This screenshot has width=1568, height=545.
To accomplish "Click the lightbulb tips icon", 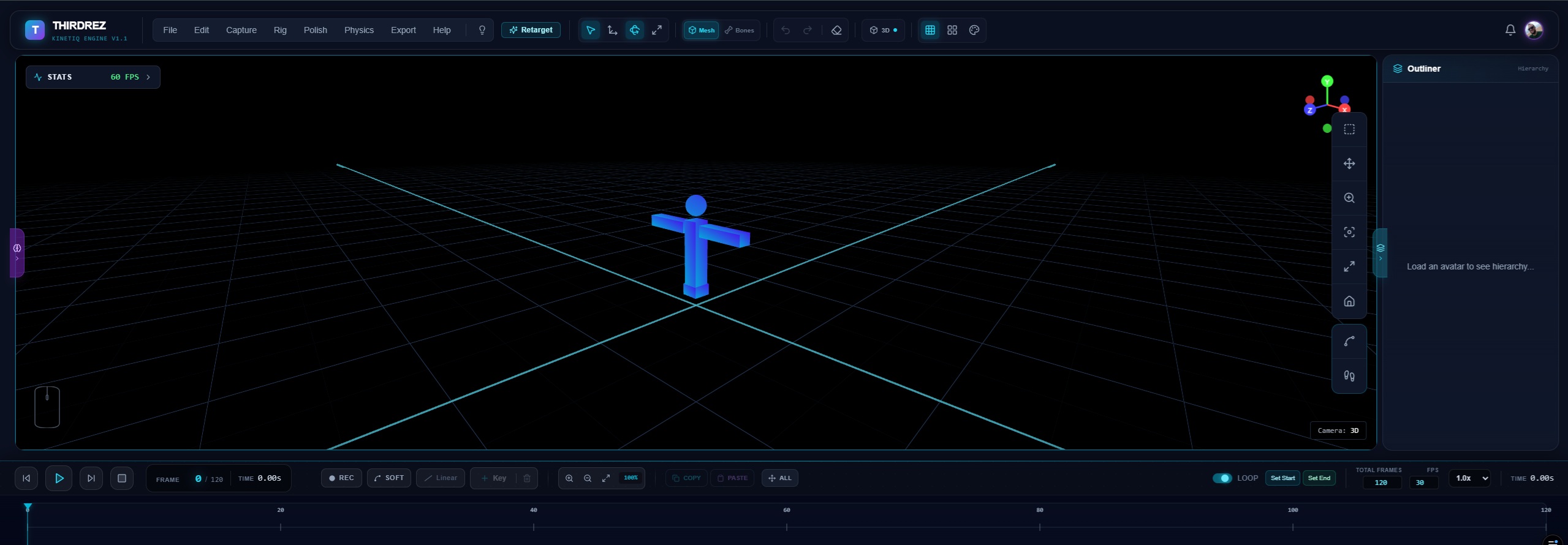I will pos(482,30).
